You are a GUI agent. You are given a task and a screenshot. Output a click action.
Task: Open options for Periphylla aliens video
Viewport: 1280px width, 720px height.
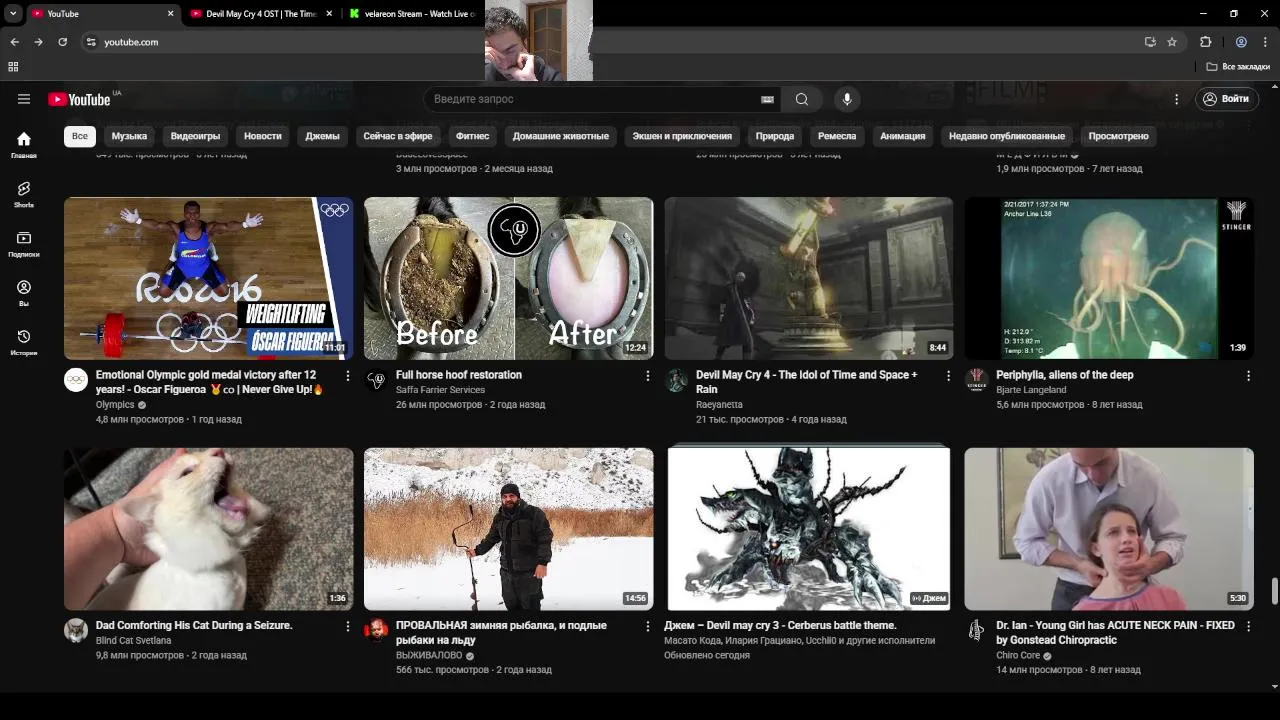(x=1248, y=376)
